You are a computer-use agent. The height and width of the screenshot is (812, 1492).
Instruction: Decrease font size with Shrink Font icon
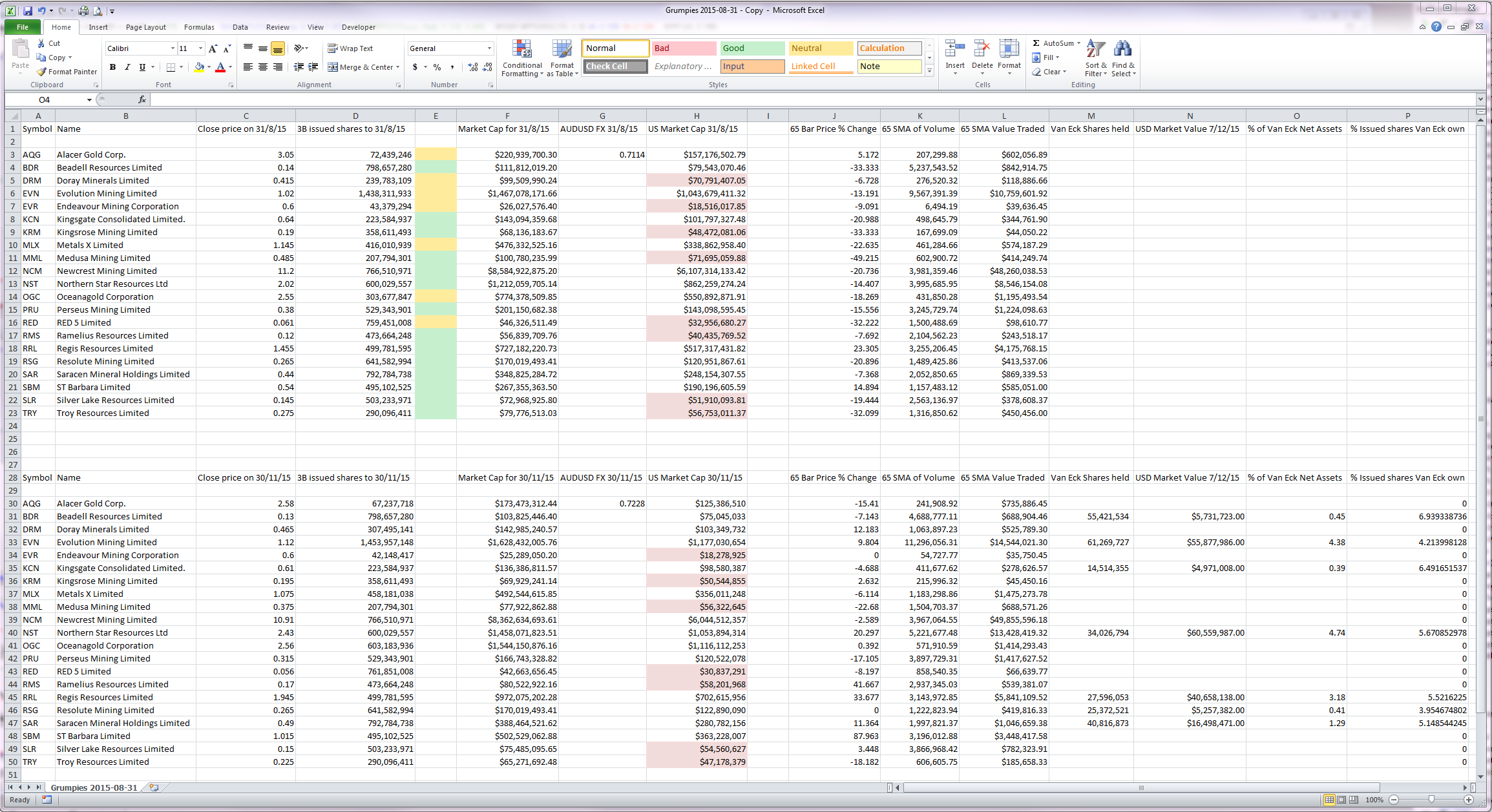(x=227, y=48)
